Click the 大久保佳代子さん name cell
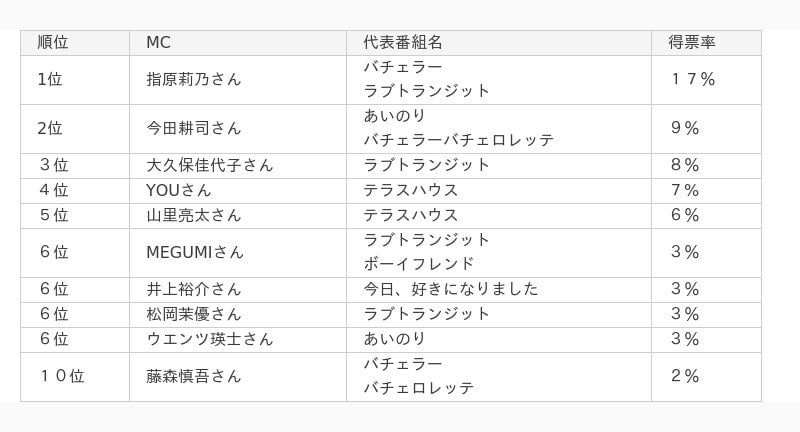The height and width of the screenshot is (432, 800). pos(238,166)
